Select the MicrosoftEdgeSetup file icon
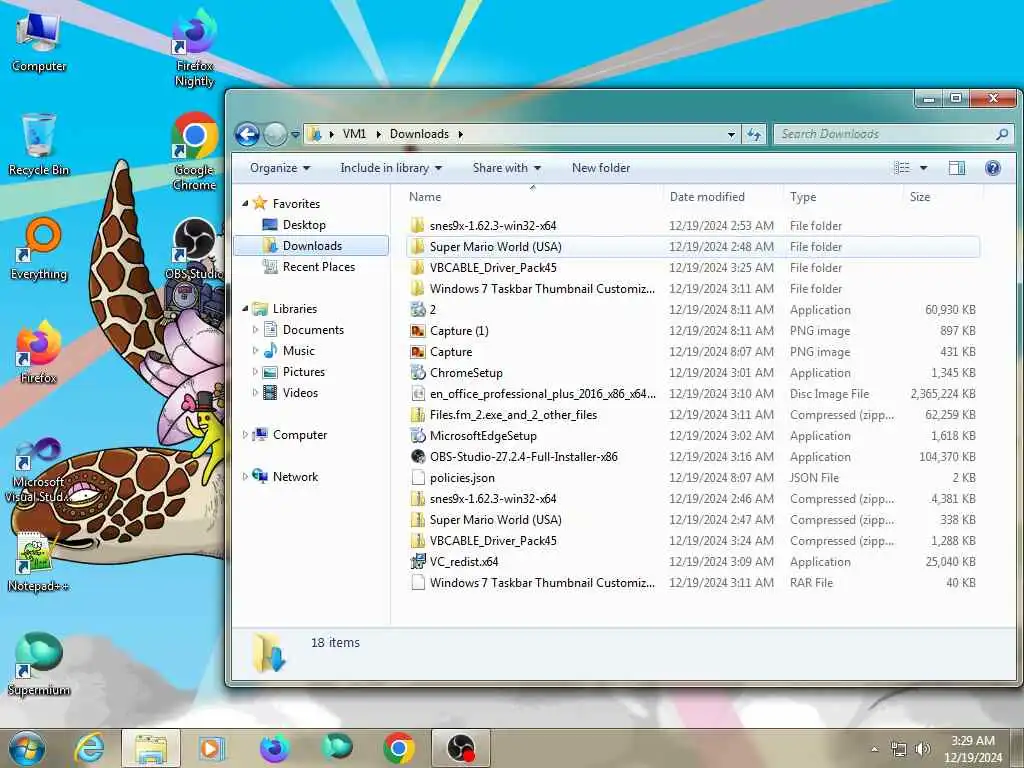The height and width of the screenshot is (768, 1024). point(418,436)
